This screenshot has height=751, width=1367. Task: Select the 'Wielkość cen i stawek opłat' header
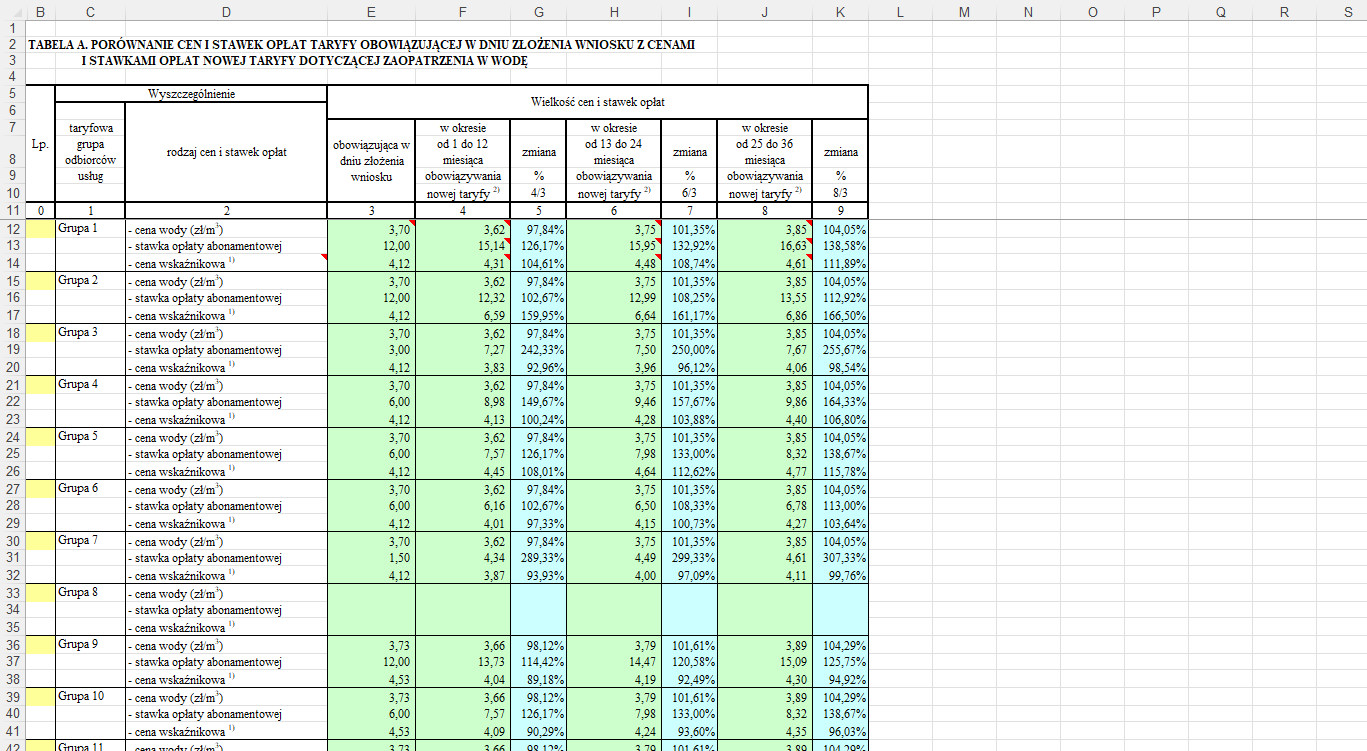[597, 102]
